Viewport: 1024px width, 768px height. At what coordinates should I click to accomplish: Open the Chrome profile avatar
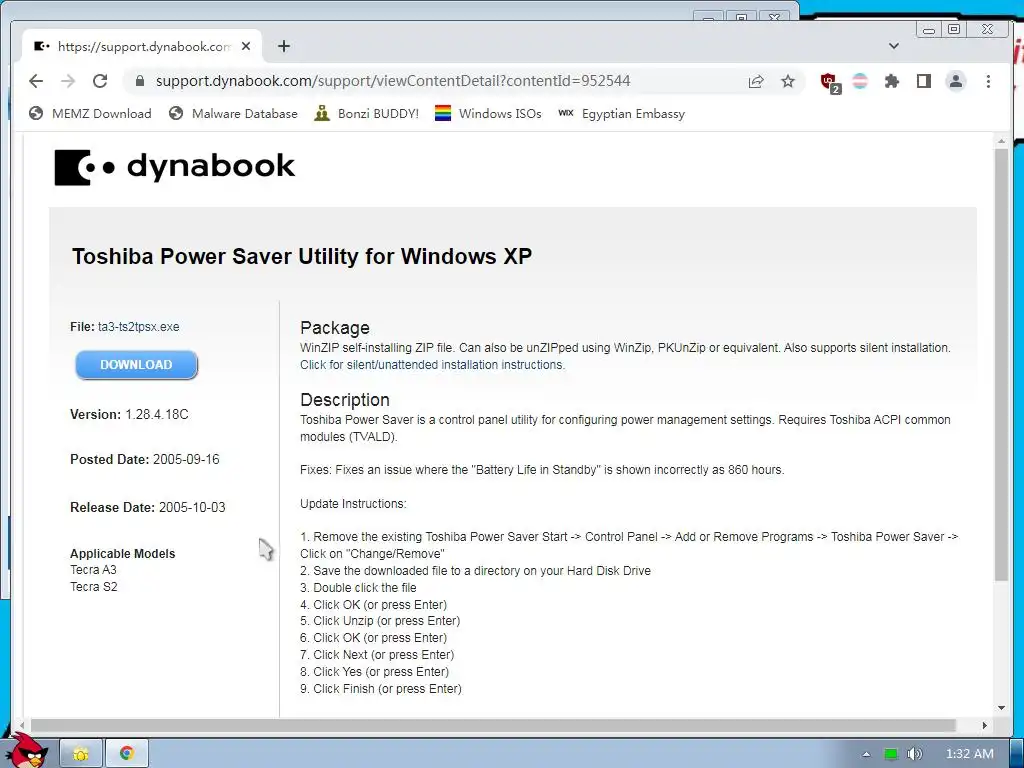coord(956,81)
